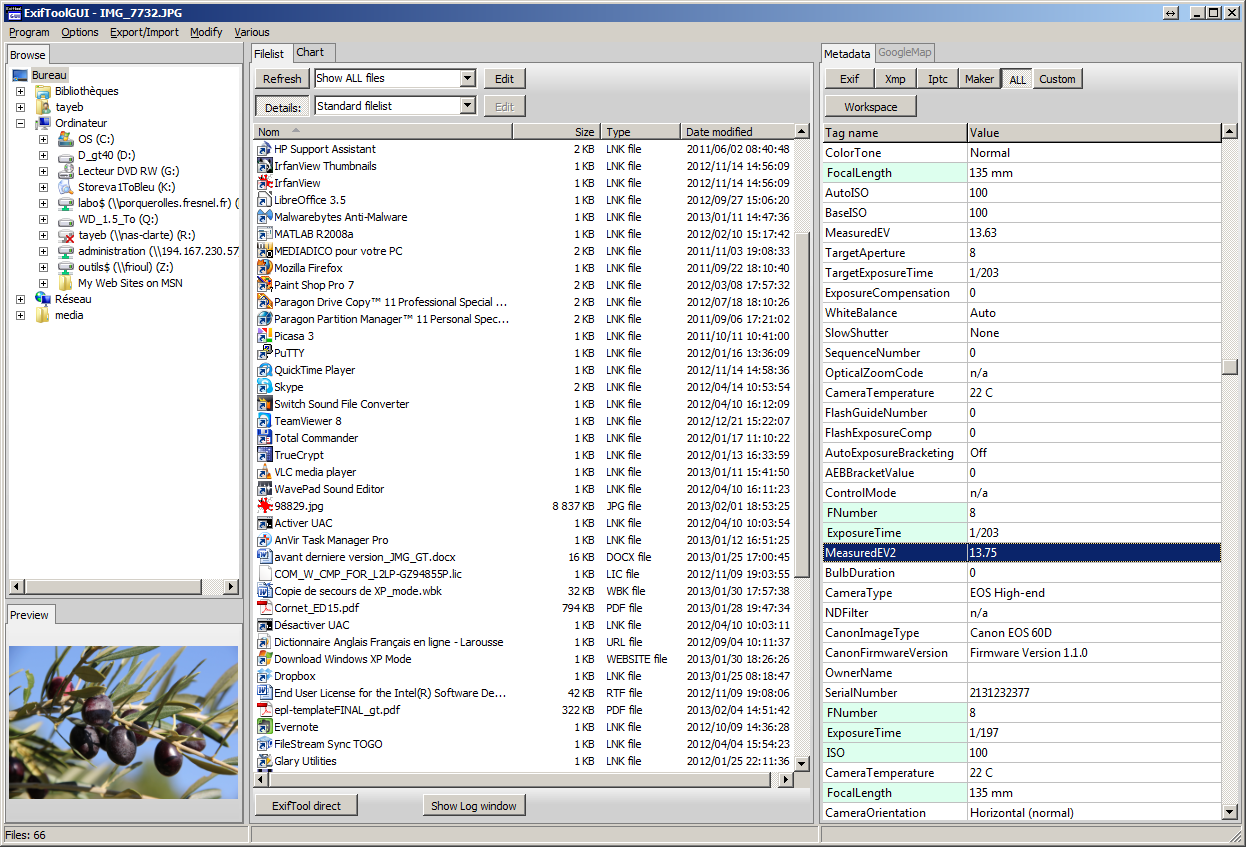The height and width of the screenshot is (847, 1246).
Task: Click the Picasa 3 shortcut icon
Action: click(265, 336)
